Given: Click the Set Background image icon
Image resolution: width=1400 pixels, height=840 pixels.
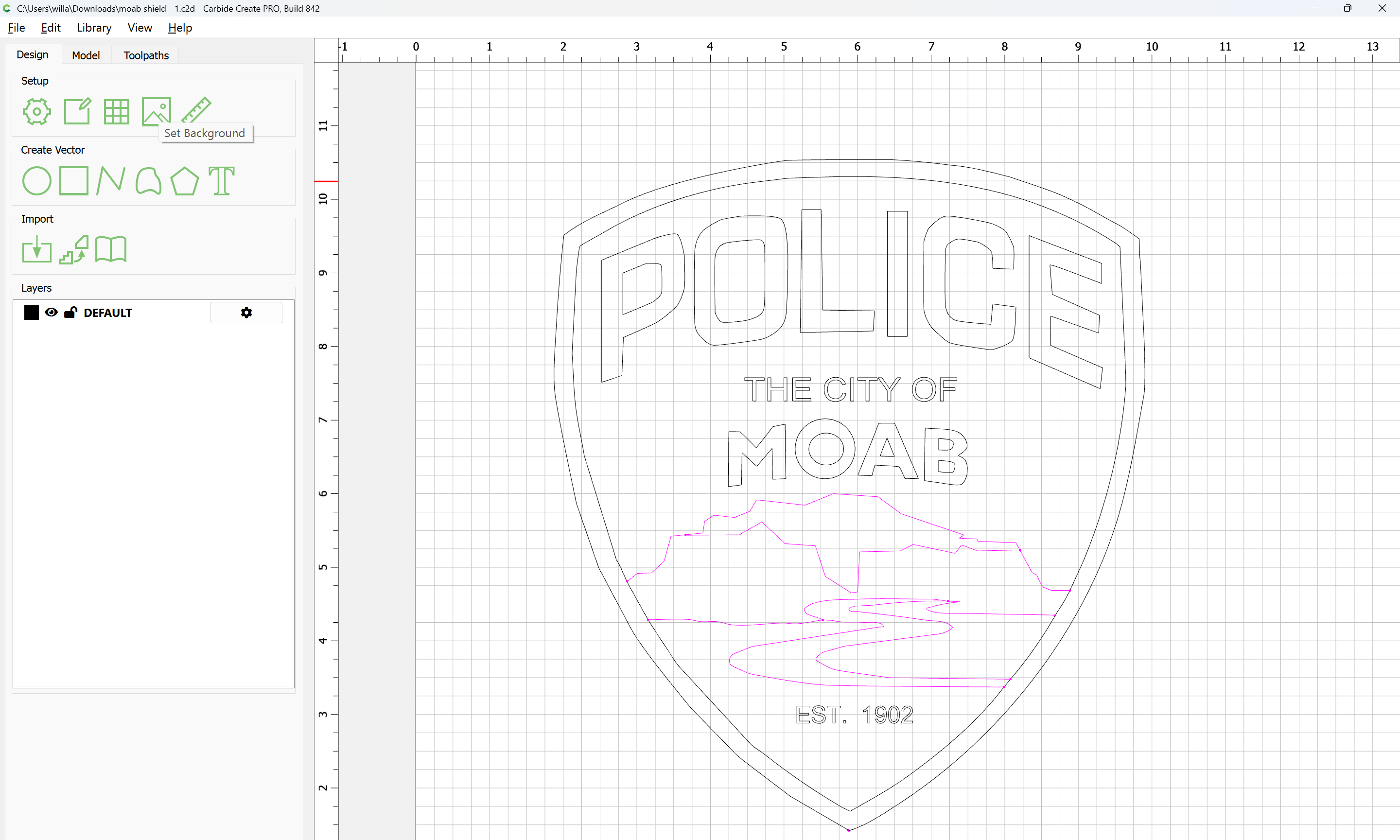Looking at the screenshot, I should pos(156,110).
